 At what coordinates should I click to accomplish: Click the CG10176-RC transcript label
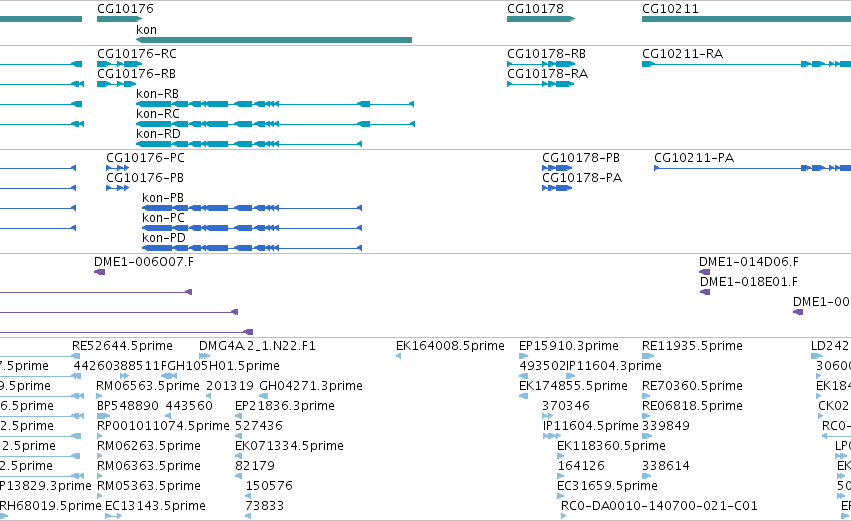tap(137, 54)
